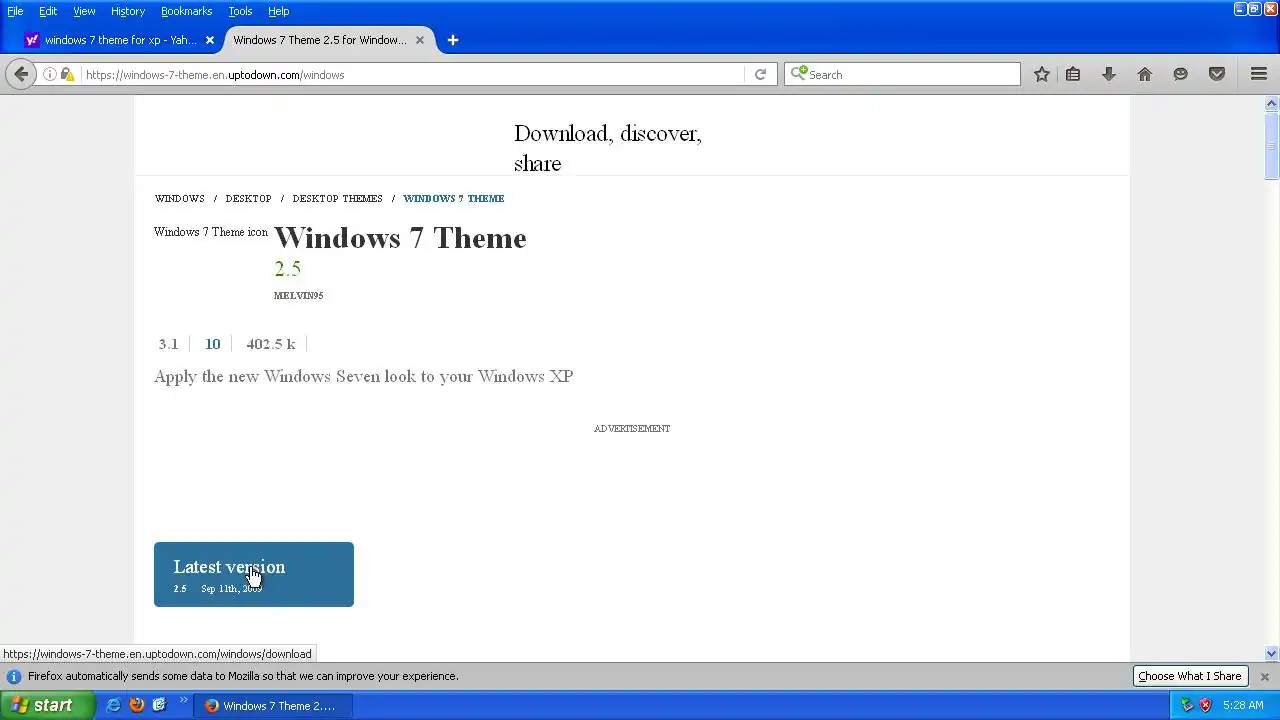Image resolution: width=1280 pixels, height=720 pixels.
Task: Click the 402.5 k downloads figure
Action: tap(271, 344)
